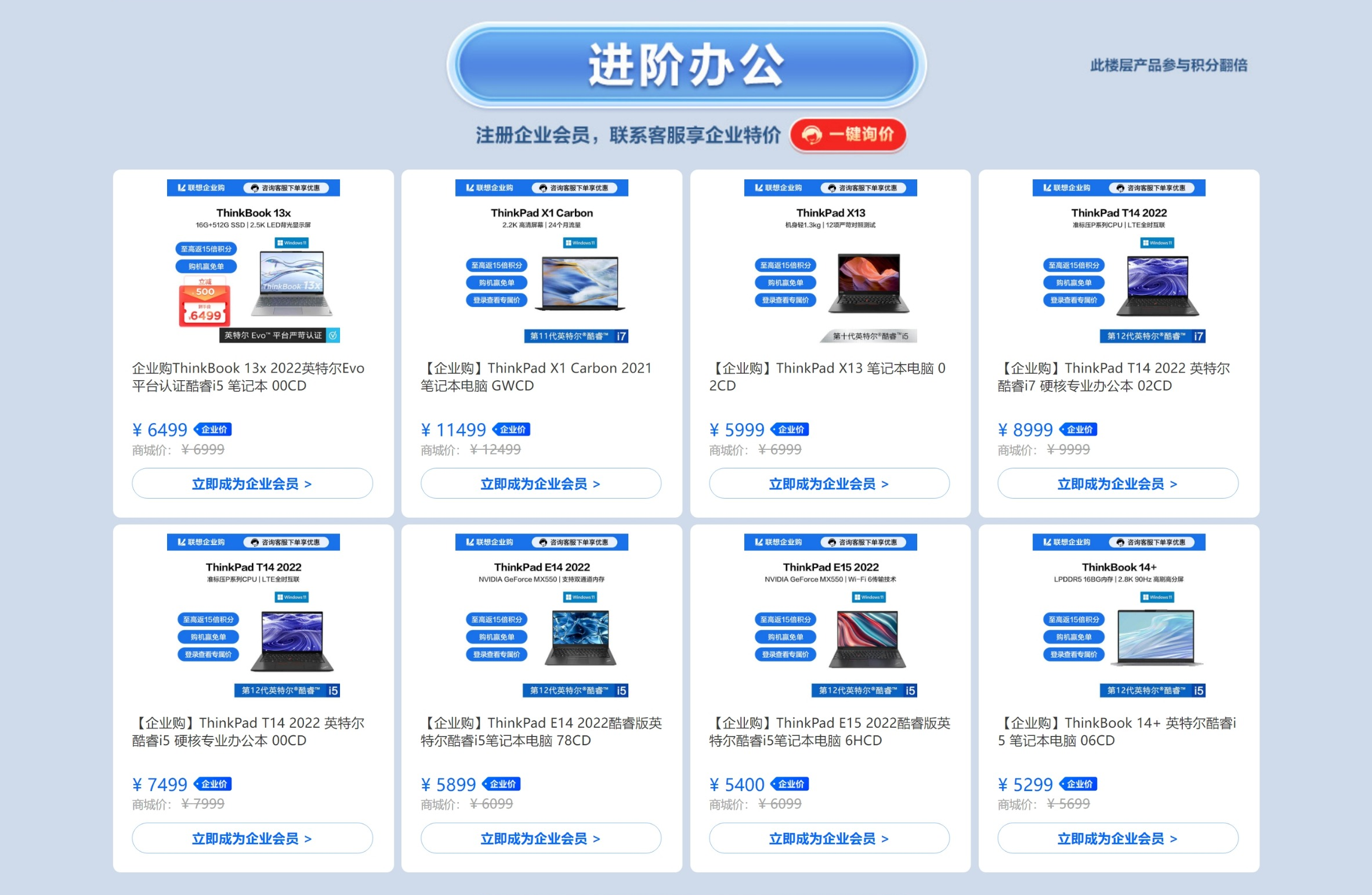Click title ThinkPad E15 2022酷睿版 6HCD
The height and width of the screenshot is (895, 1372).
point(830,731)
